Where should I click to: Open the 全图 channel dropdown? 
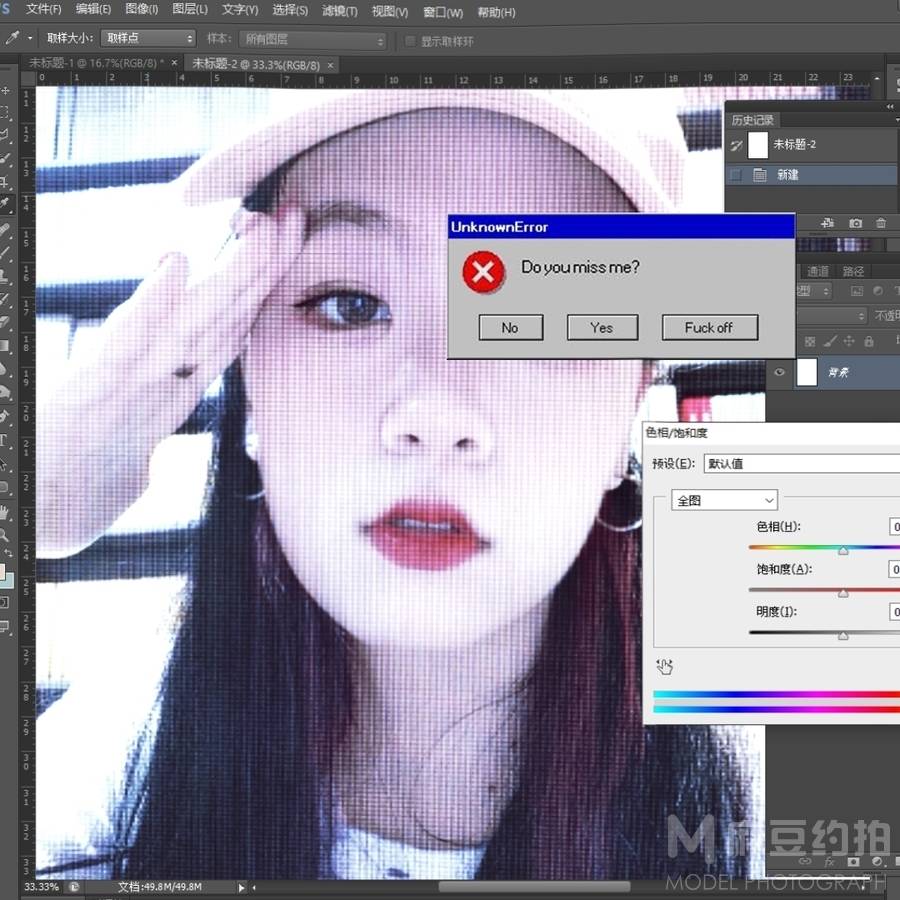tap(724, 501)
